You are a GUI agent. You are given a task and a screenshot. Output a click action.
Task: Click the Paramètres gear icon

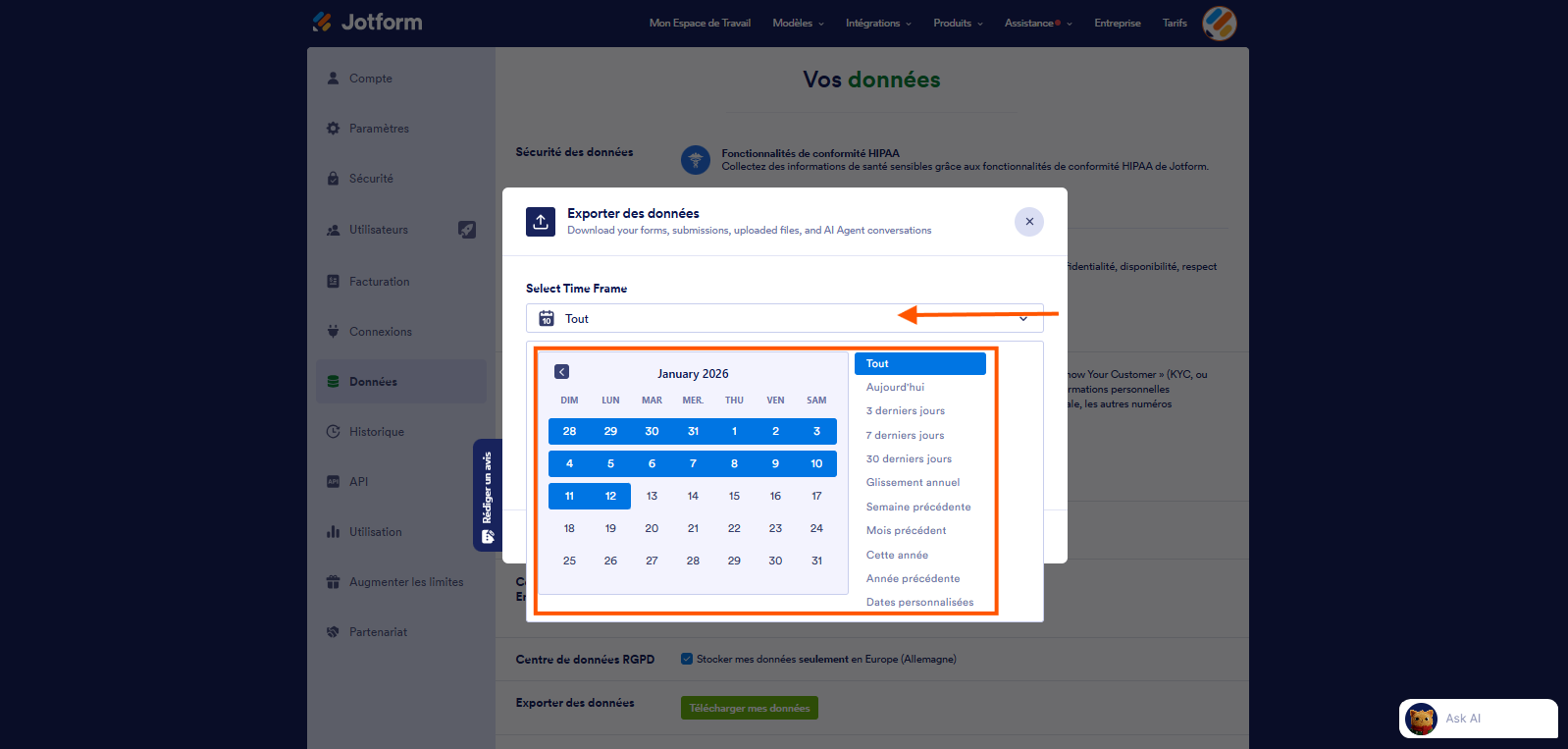pyautogui.click(x=333, y=128)
